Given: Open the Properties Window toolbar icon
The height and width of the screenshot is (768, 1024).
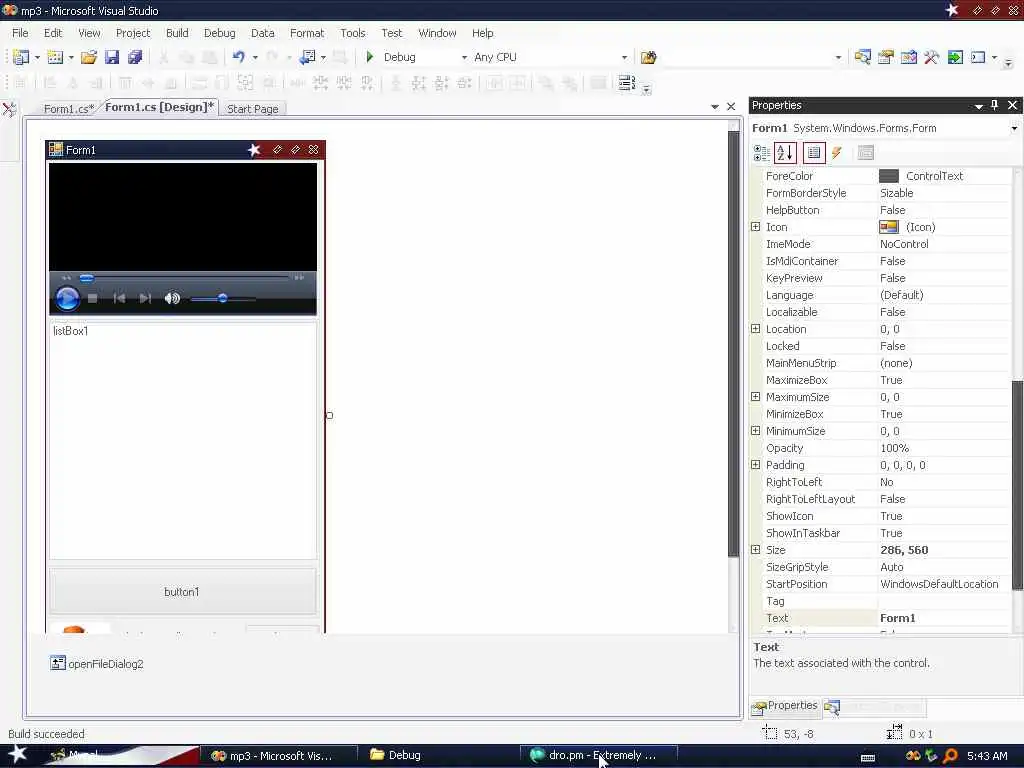Looking at the screenshot, I should tap(886, 57).
